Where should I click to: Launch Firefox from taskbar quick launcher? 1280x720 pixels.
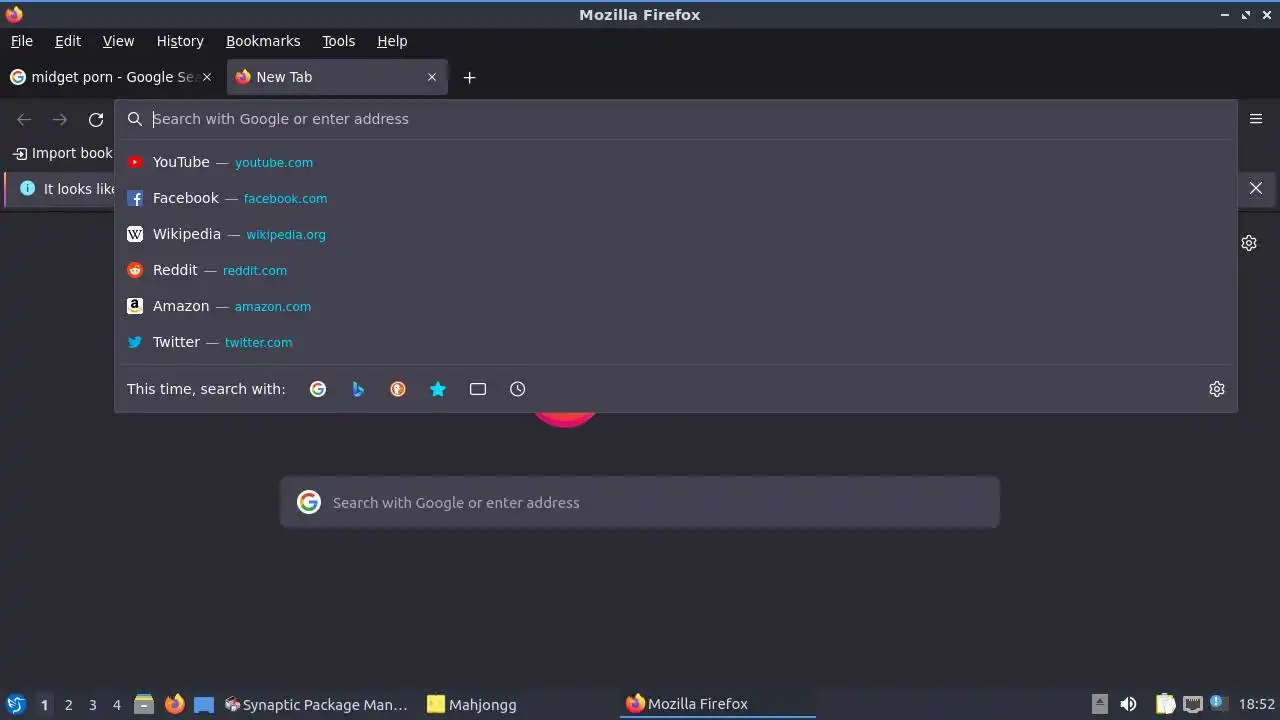[x=174, y=704]
